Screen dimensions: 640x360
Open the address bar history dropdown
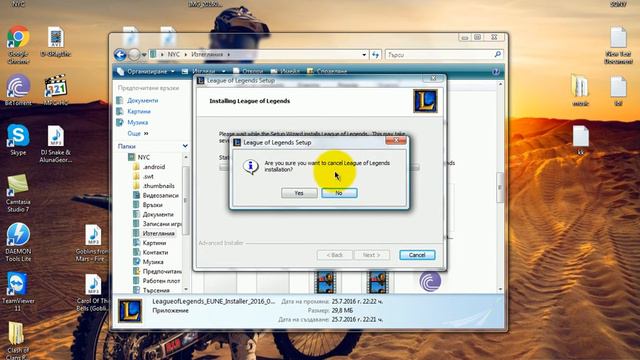click(x=364, y=54)
